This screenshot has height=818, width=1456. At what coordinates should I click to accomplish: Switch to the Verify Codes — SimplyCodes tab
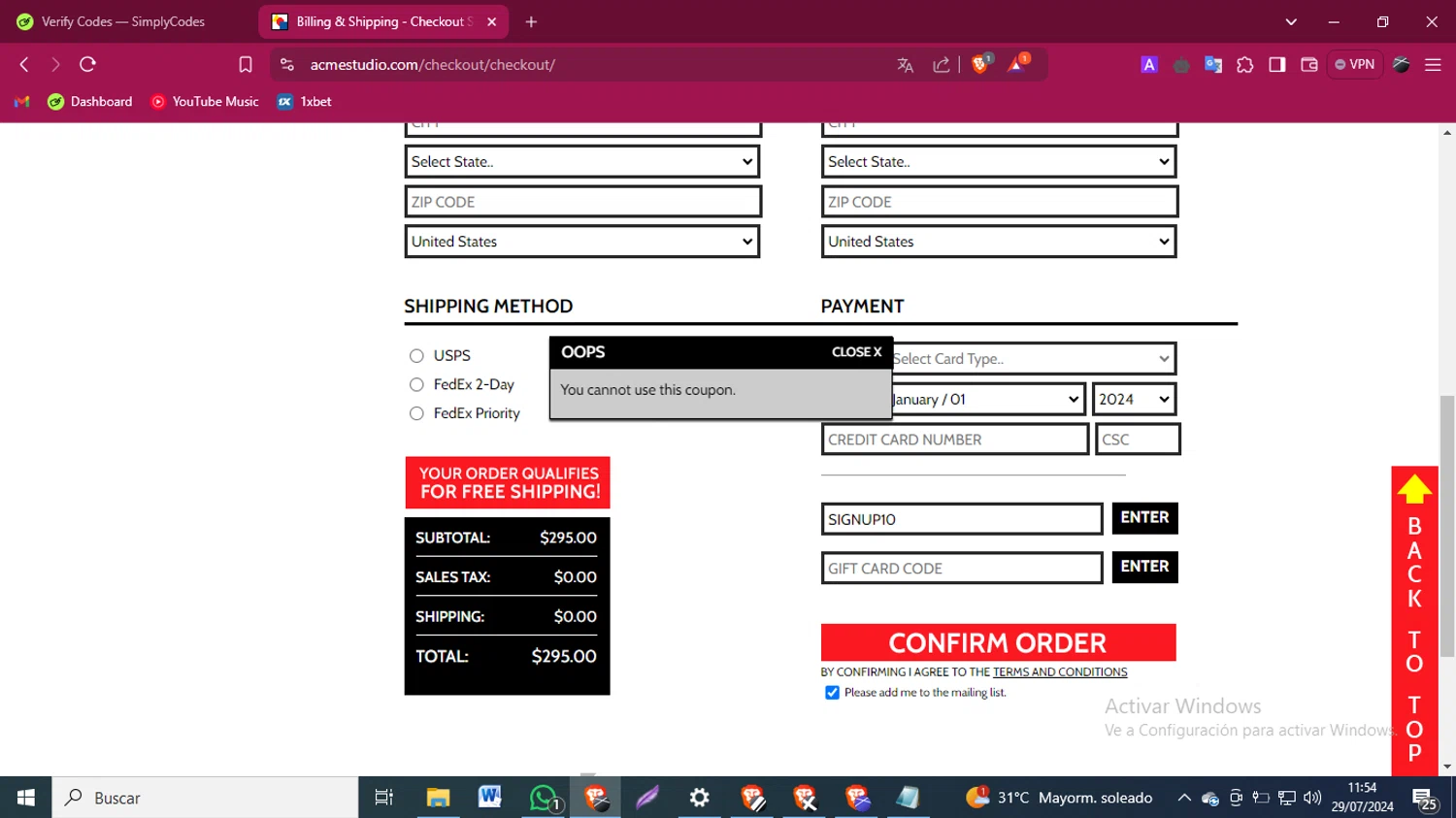tap(123, 21)
